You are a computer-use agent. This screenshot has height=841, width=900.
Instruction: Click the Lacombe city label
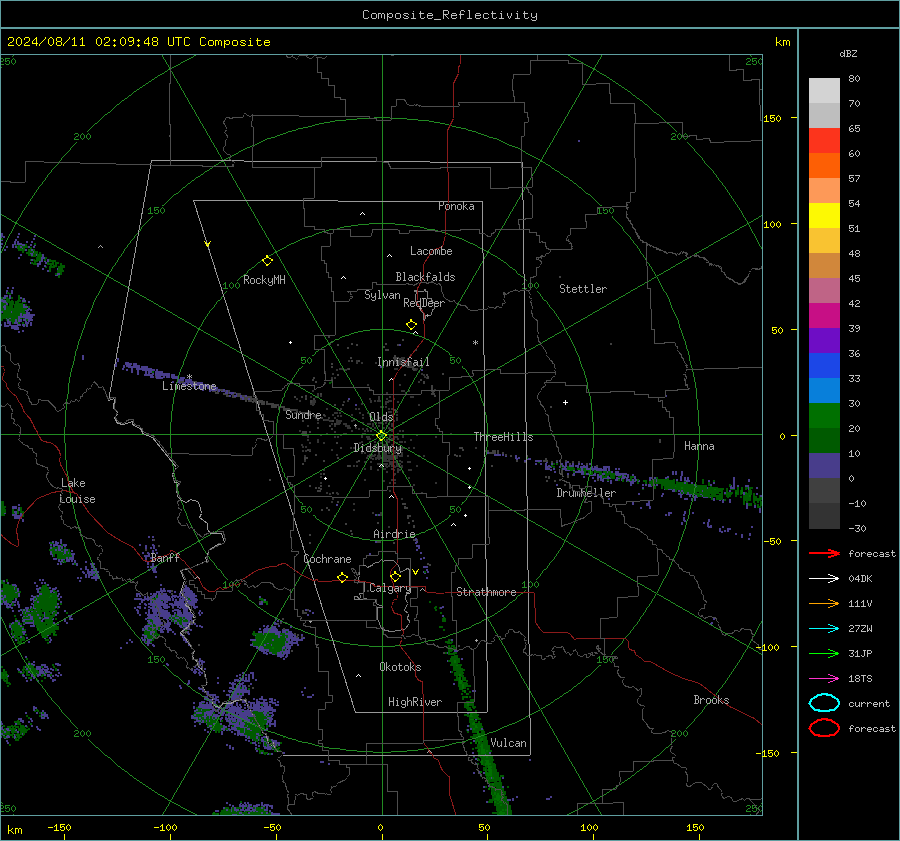(x=431, y=251)
